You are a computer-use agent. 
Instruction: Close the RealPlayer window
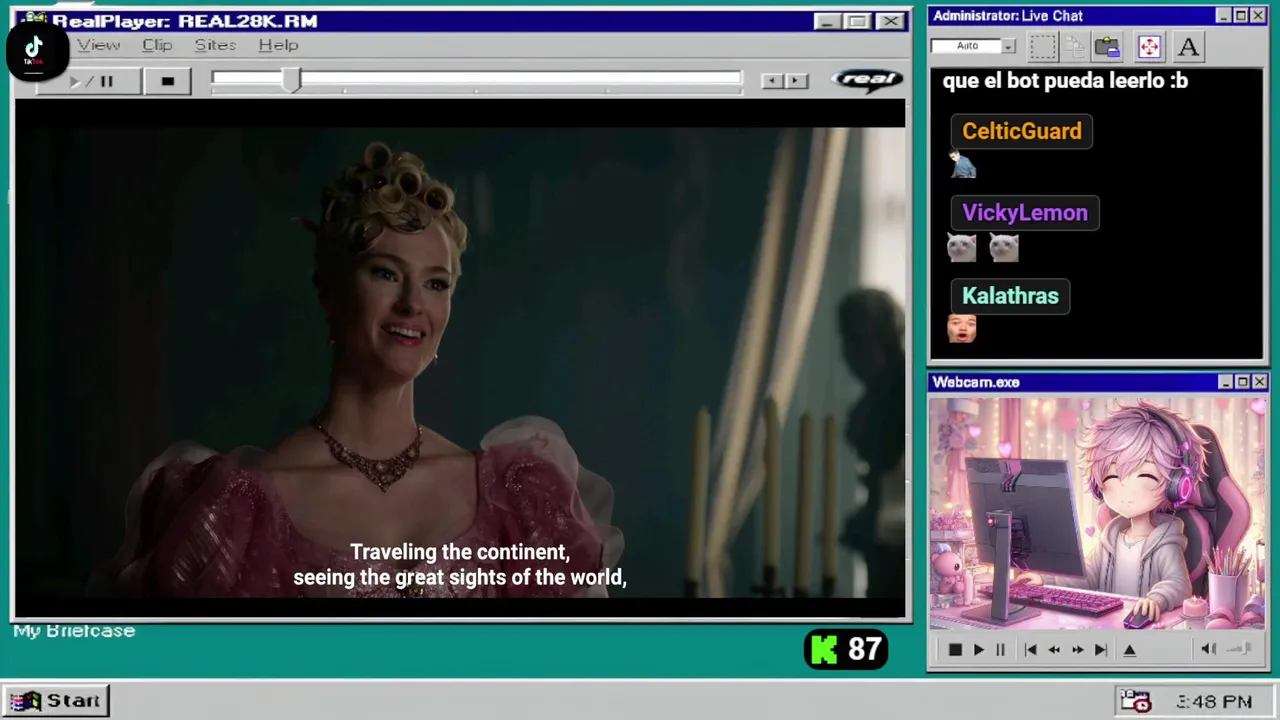point(890,21)
